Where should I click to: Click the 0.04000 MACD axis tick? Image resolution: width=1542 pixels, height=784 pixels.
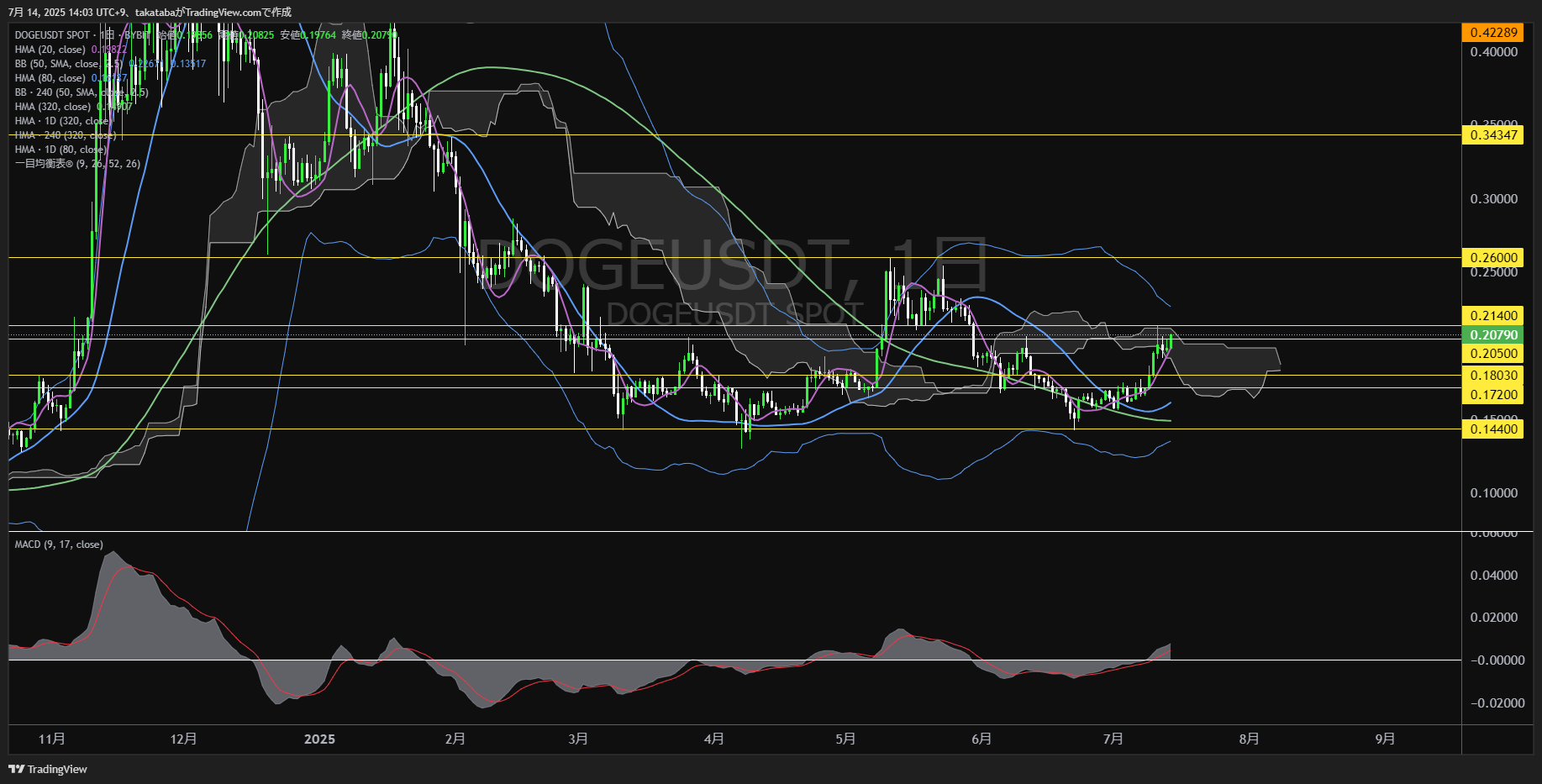click(x=1494, y=576)
